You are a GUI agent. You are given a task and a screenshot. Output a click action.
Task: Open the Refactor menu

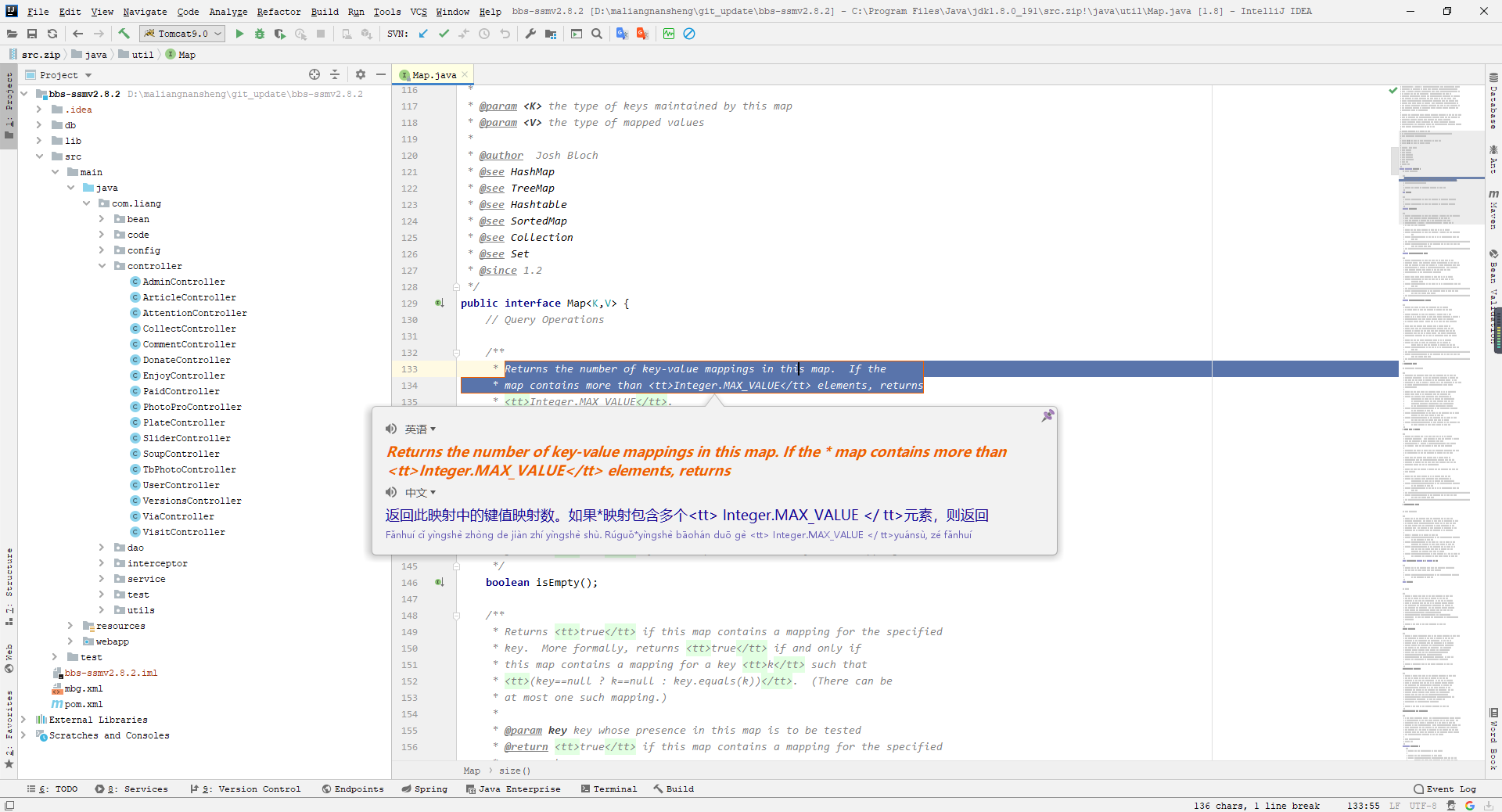[x=278, y=12]
